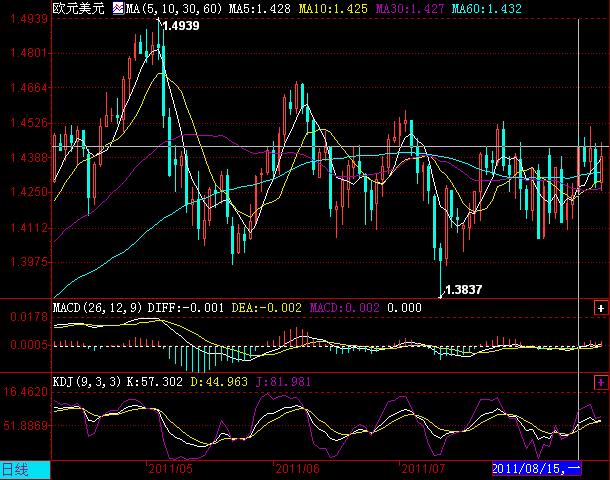
Task: Click the 51.8869 KDJ axis label
Action: (26, 425)
